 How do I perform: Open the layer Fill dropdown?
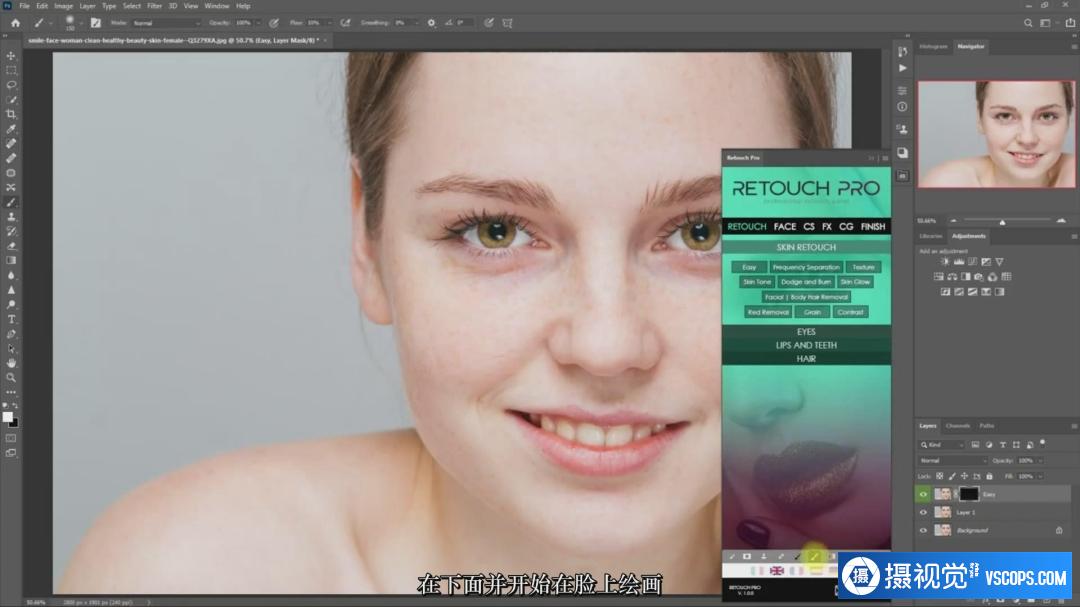[1039, 476]
